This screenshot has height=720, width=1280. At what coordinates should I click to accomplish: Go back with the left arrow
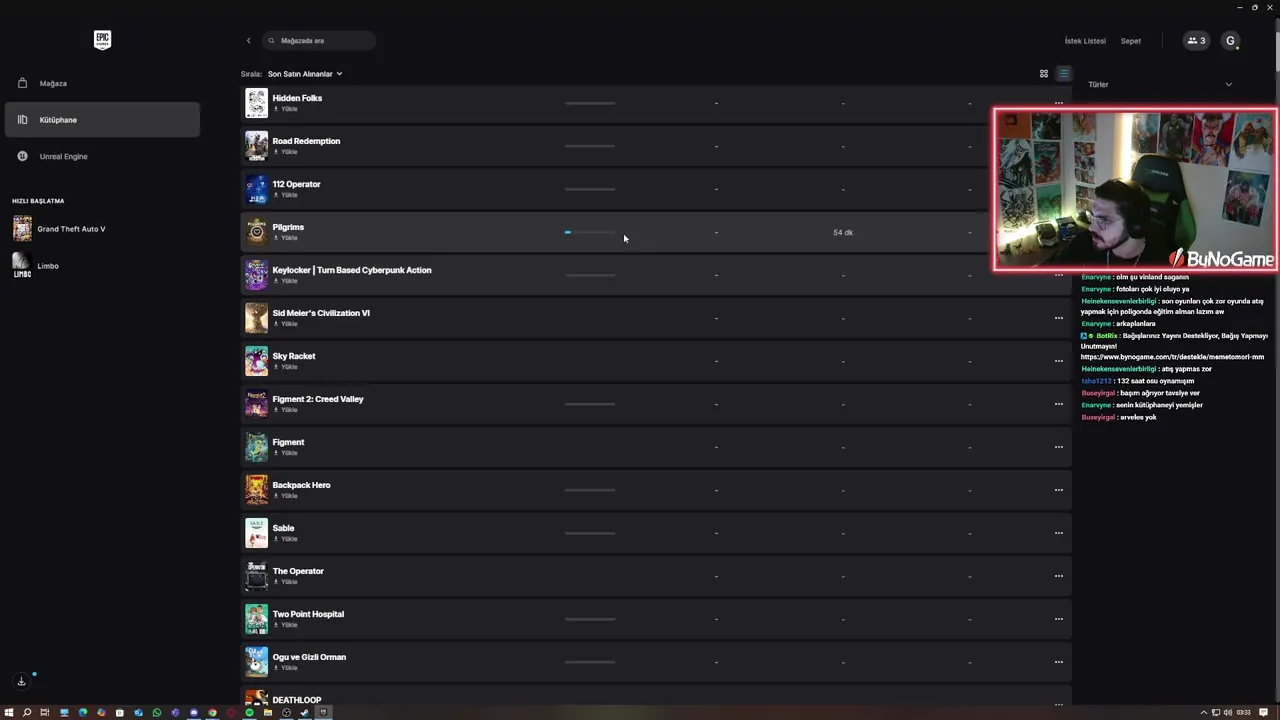tap(248, 41)
